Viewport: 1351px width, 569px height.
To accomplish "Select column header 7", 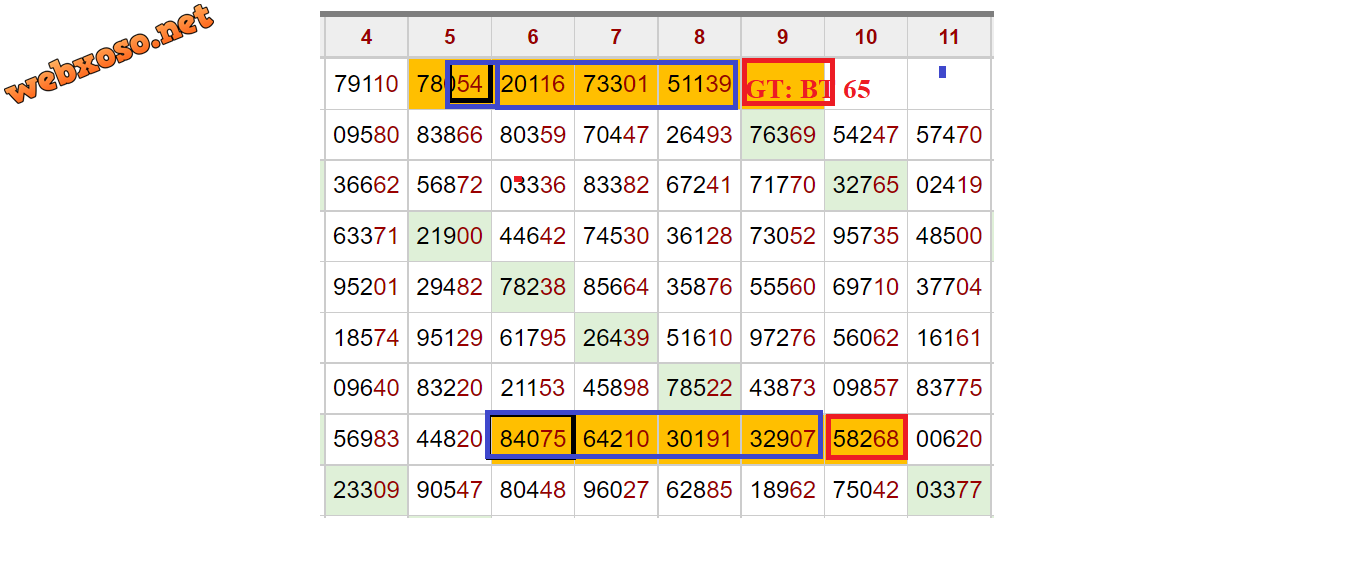I will (x=616, y=38).
